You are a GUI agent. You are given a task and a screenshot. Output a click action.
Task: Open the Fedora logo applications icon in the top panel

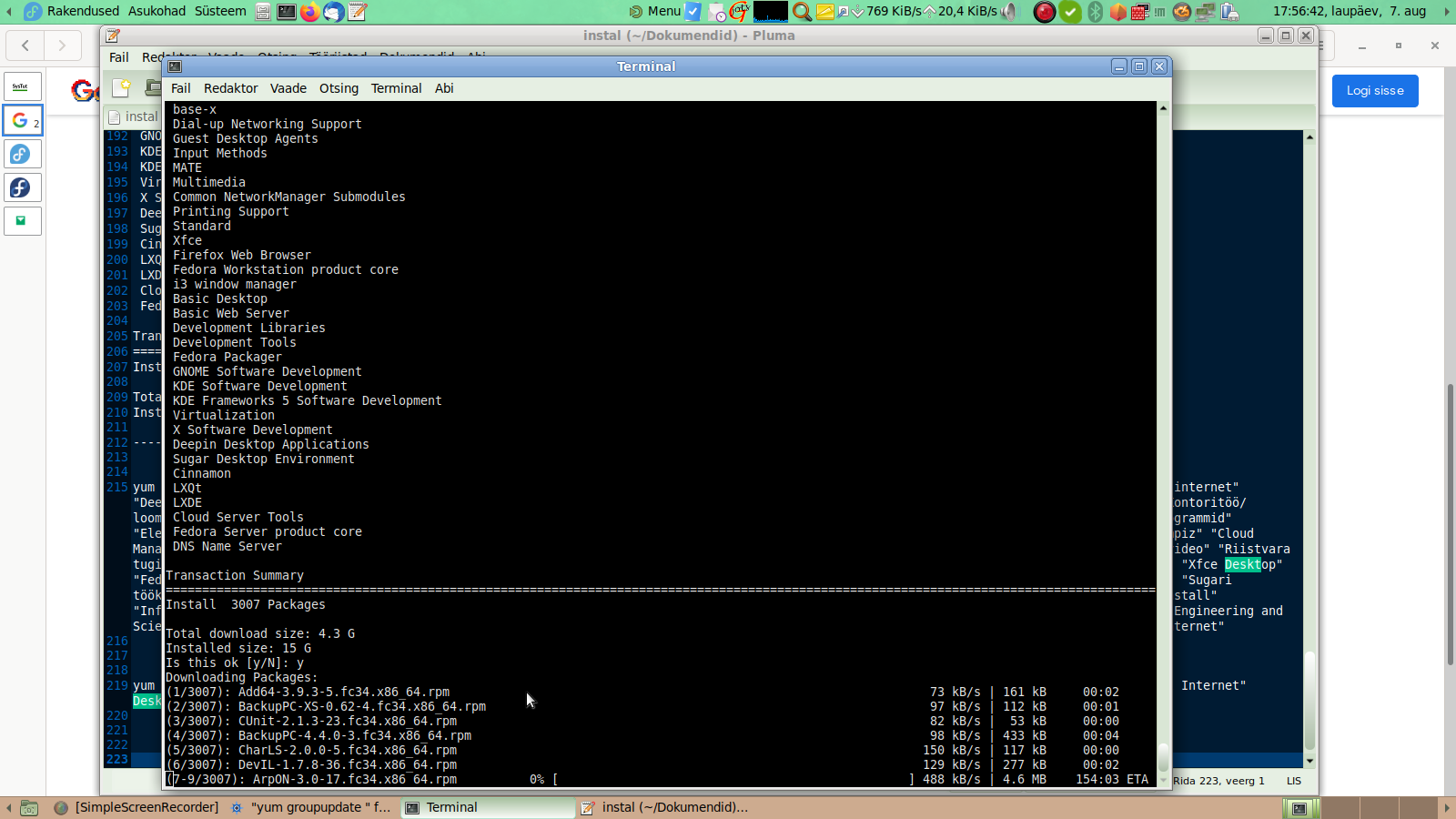click(33, 11)
